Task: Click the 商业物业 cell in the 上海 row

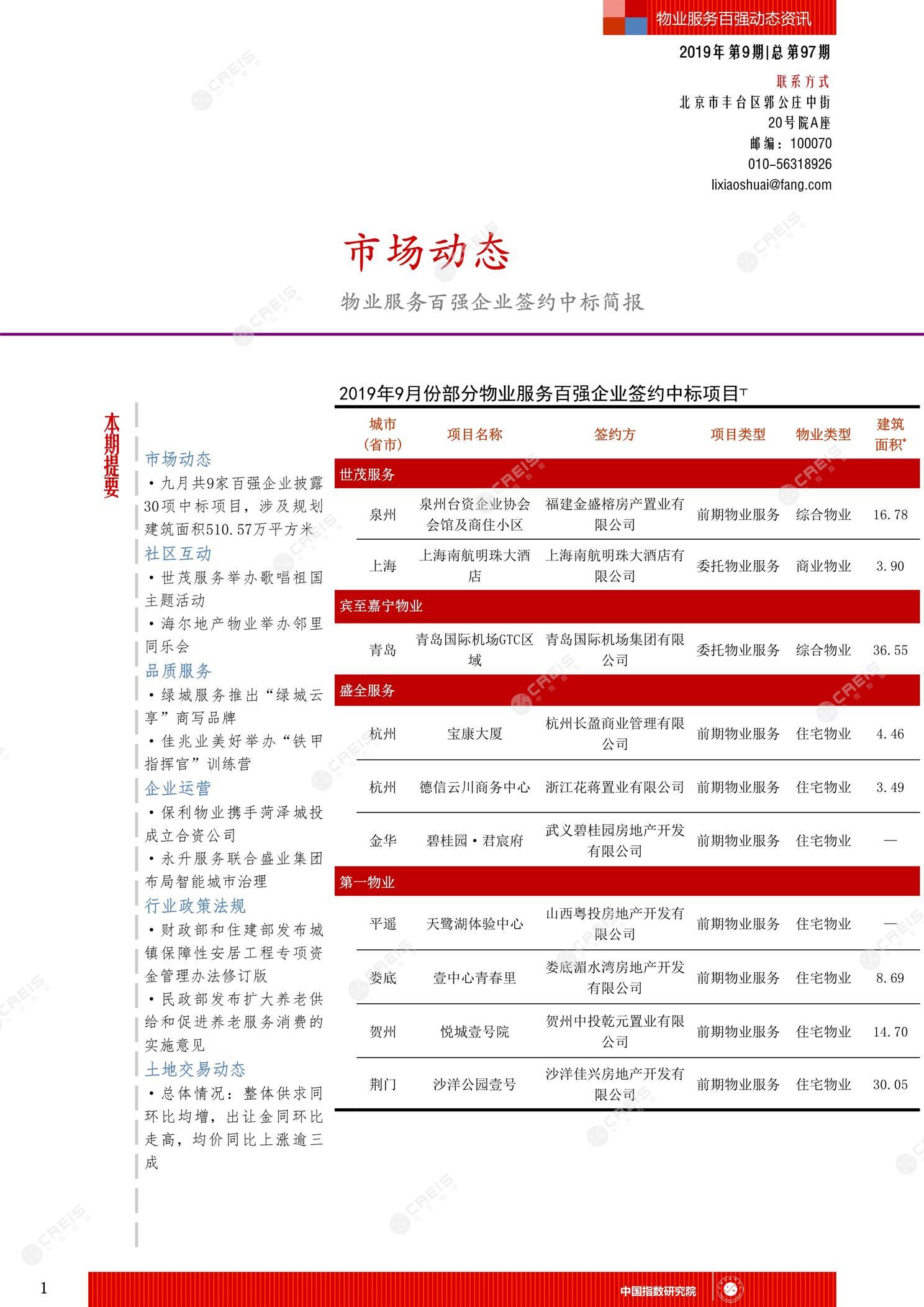Action: (x=823, y=566)
